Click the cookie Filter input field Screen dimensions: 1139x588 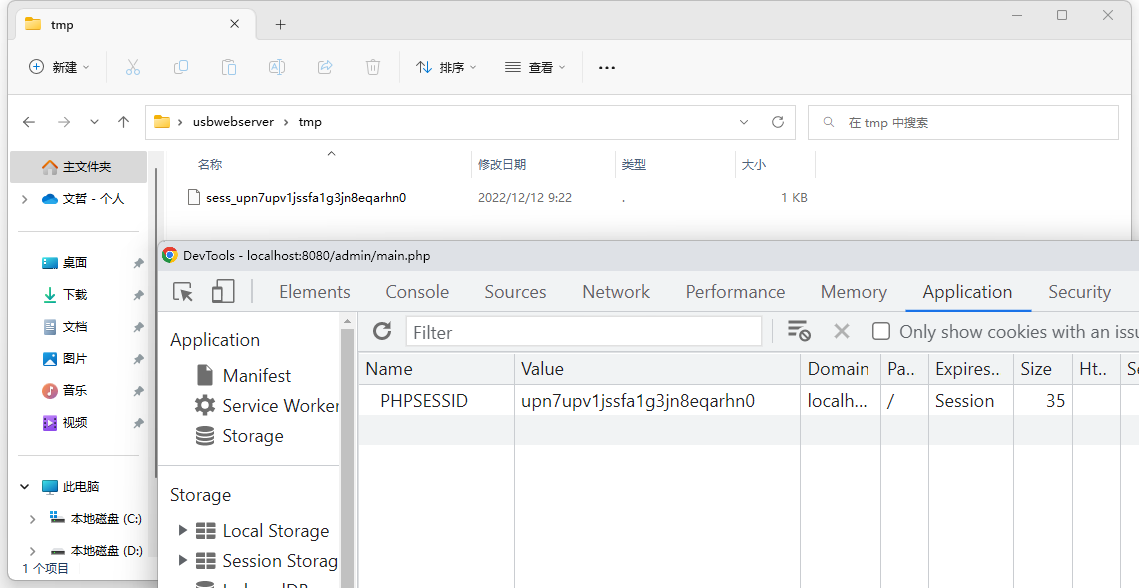[x=584, y=332]
